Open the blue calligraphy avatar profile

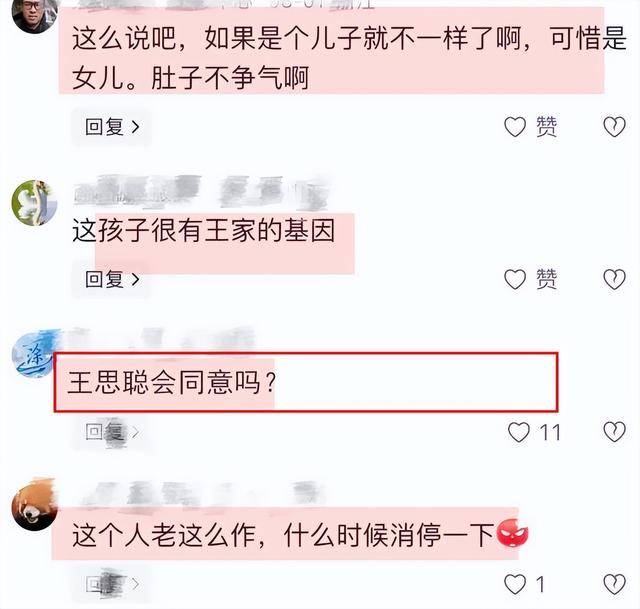(33, 354)
